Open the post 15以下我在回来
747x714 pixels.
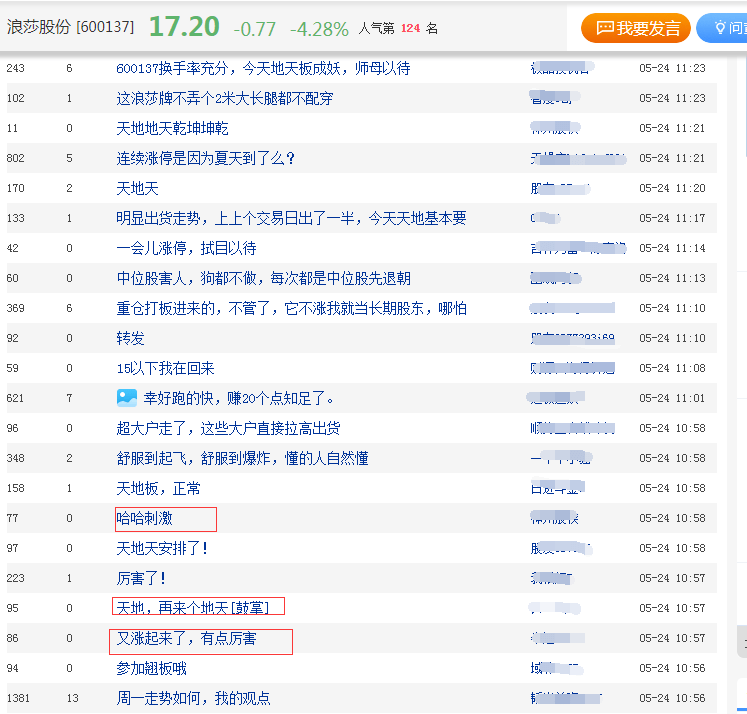click(165, 368)
